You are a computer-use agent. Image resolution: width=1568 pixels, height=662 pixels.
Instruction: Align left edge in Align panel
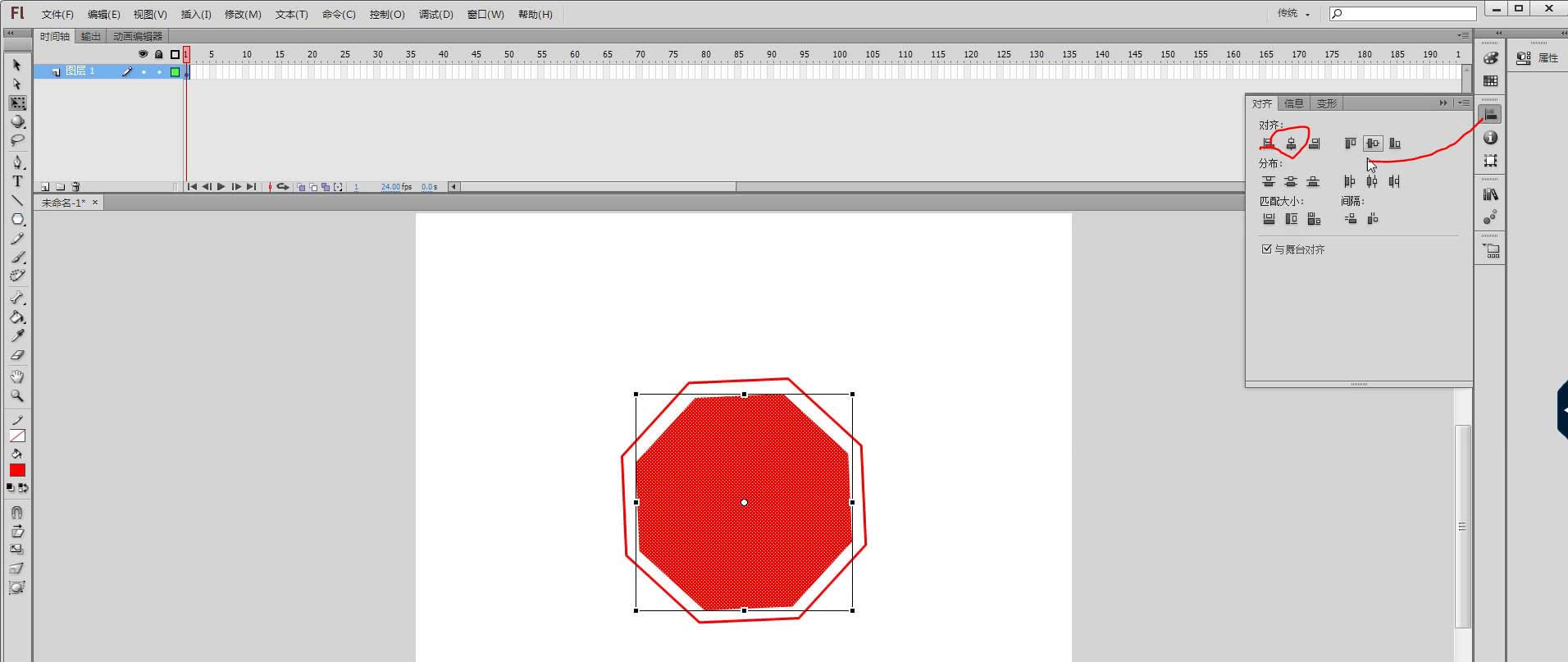tap(1269, 144)
